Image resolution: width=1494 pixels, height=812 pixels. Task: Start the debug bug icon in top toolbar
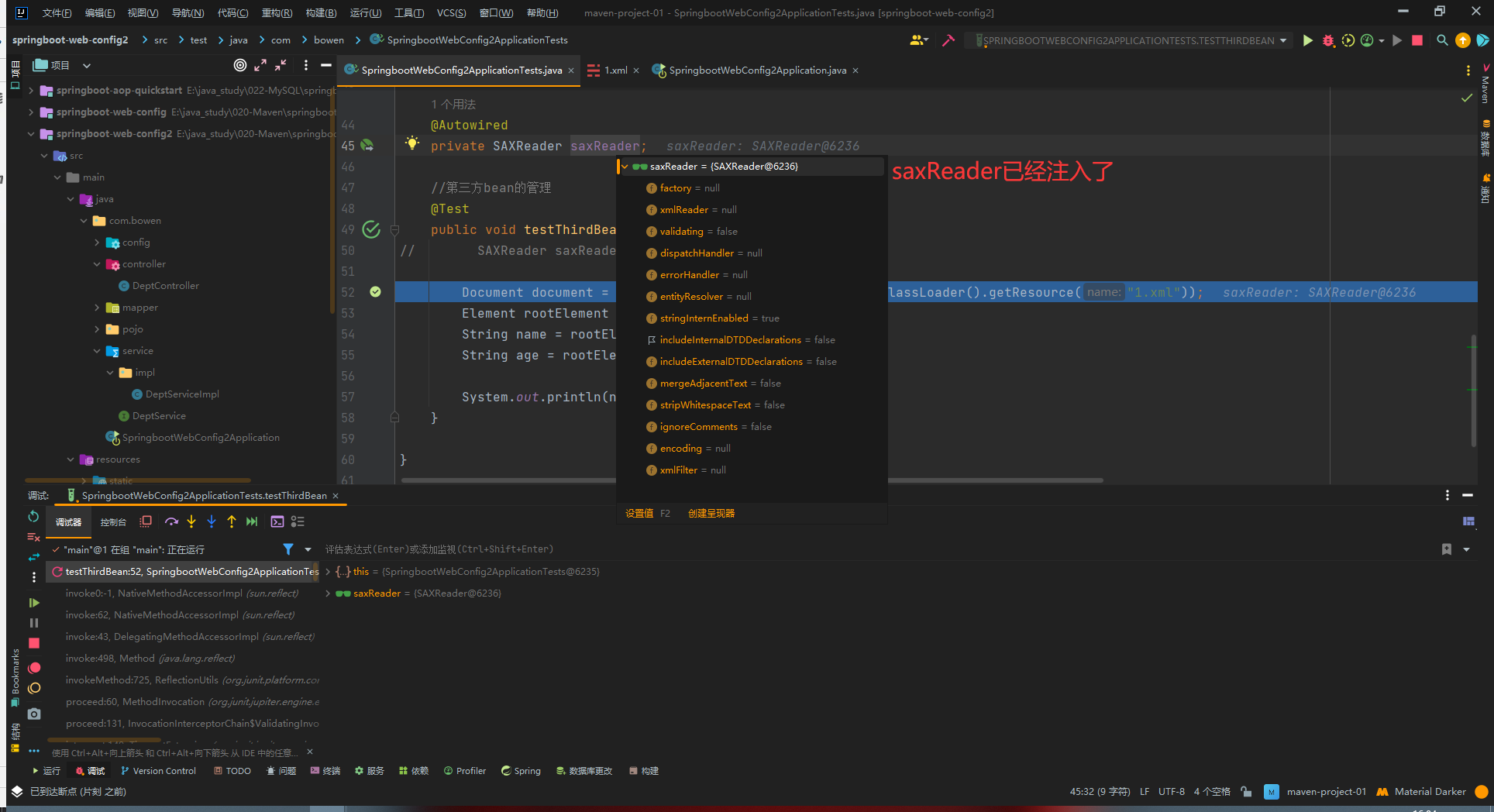click(1328, 40)
